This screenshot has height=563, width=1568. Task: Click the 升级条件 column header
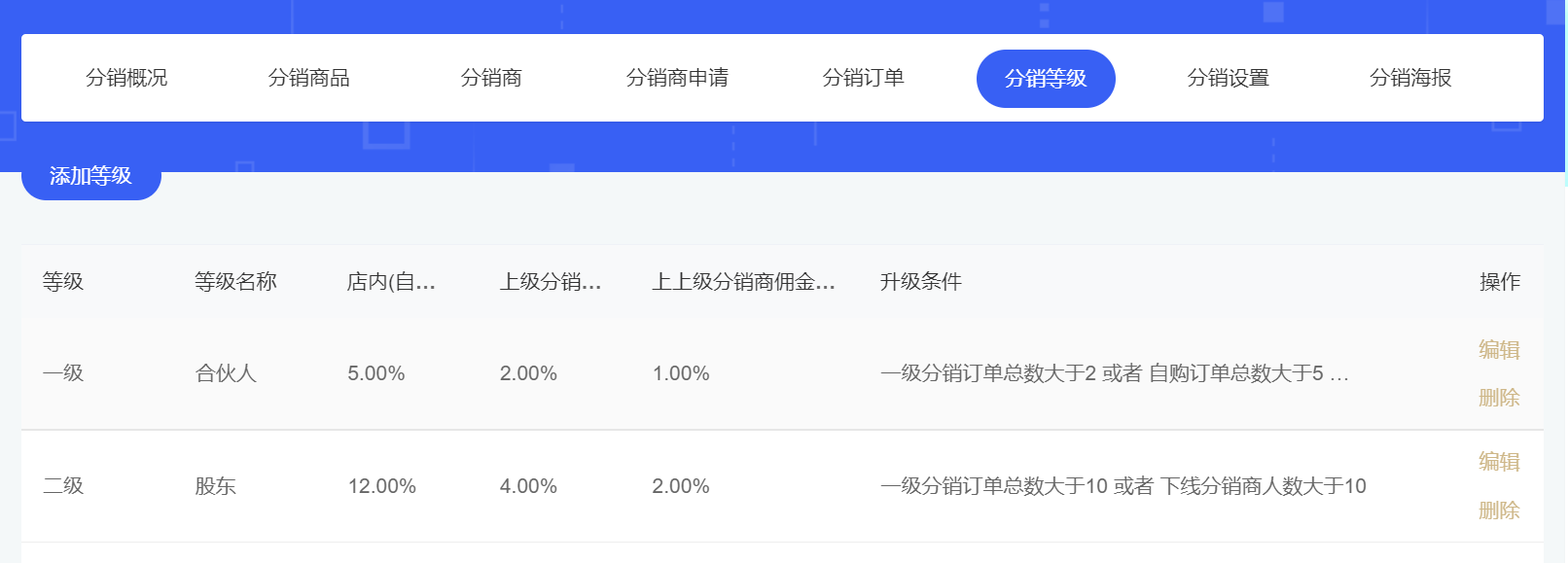coord(920,282)
